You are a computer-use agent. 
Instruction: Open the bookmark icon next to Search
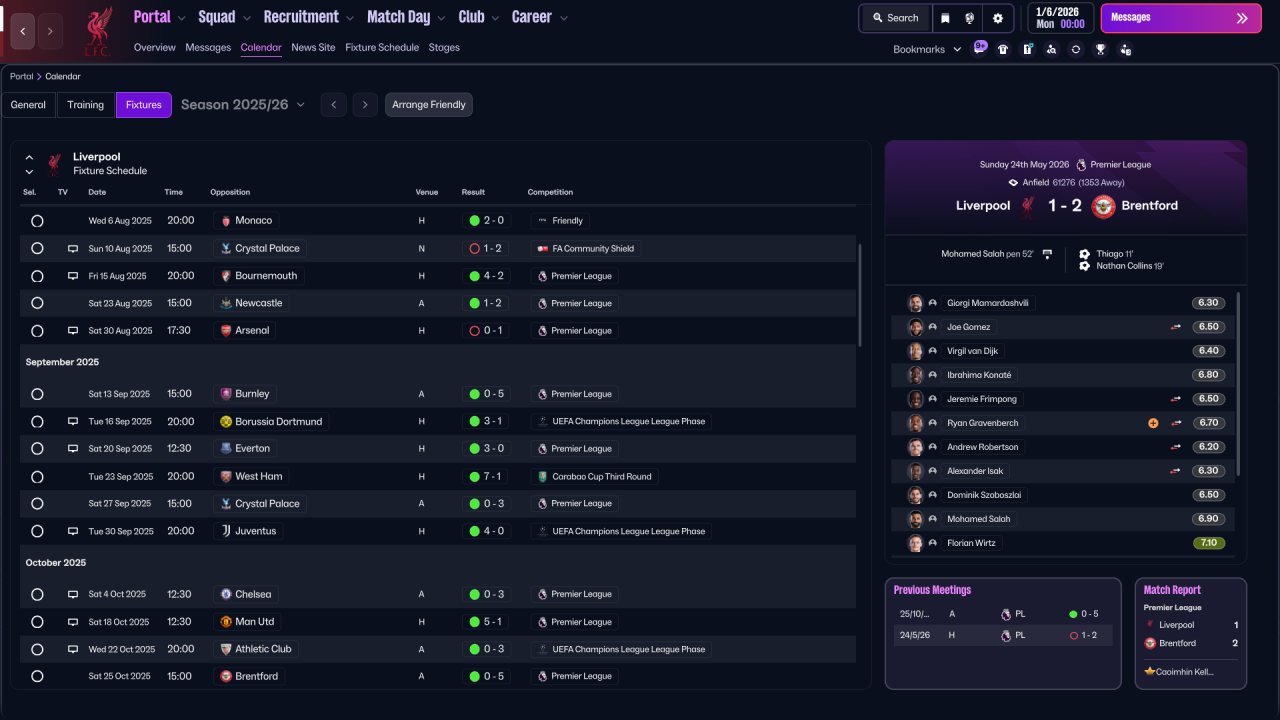(945, 18)
